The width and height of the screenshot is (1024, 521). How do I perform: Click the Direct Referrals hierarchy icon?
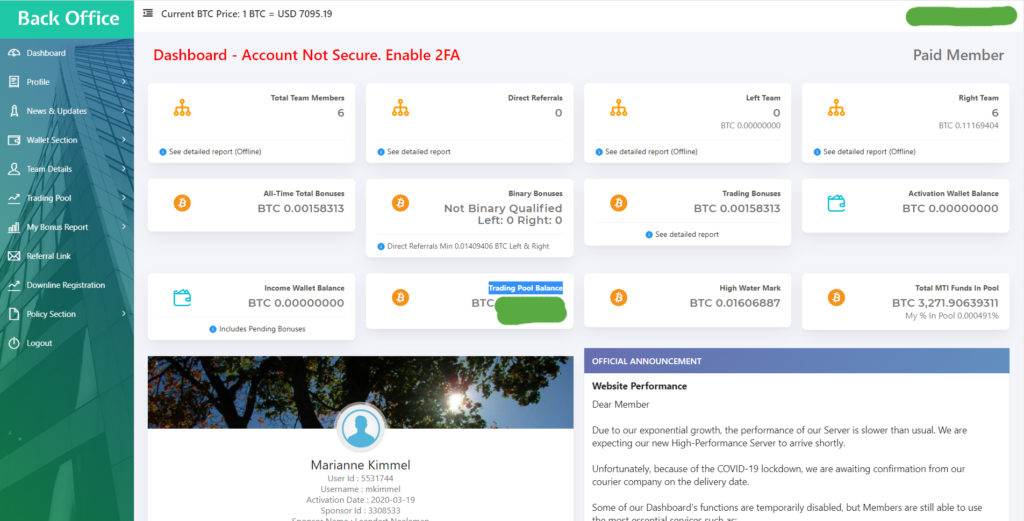(400, 108)
